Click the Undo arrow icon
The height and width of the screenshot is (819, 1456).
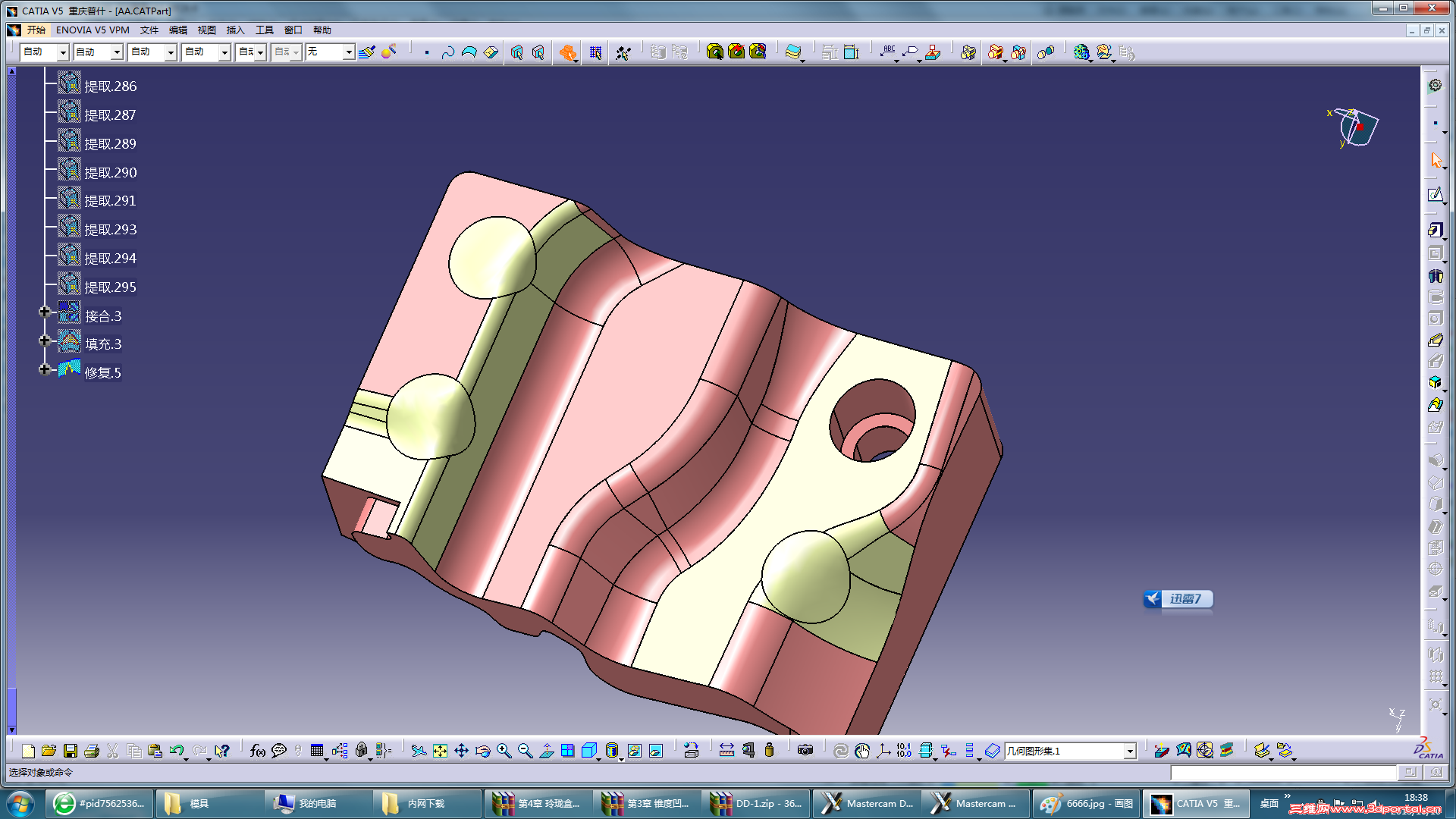pyautogui.click(x=176, y=751)
